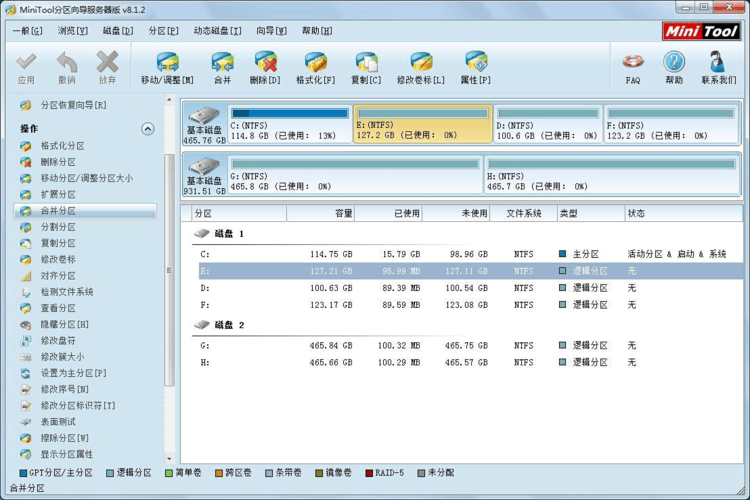Select the H: (NTFS) 465.7 GB disk map block
The image size is (750, 500).
point(612,175)
